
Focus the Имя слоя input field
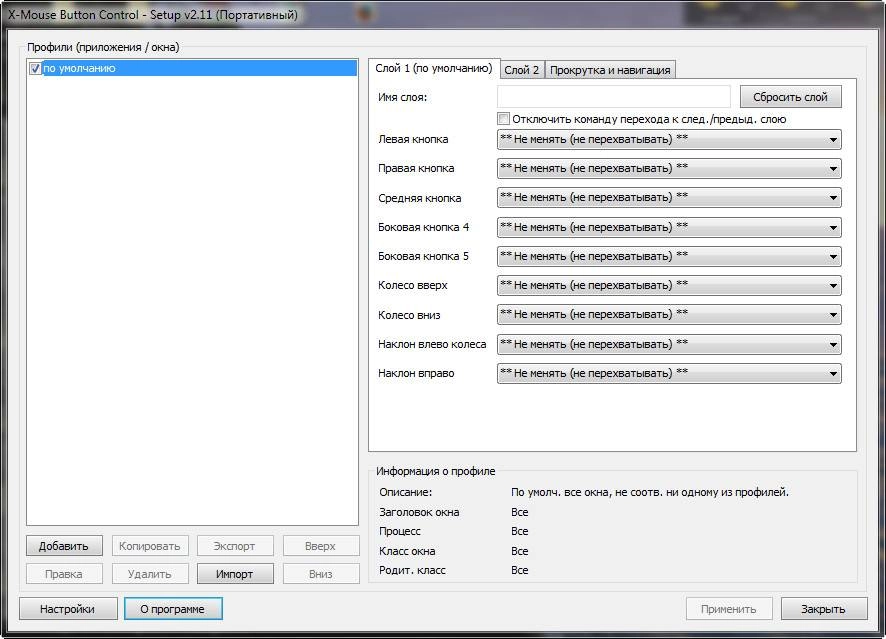614,97
